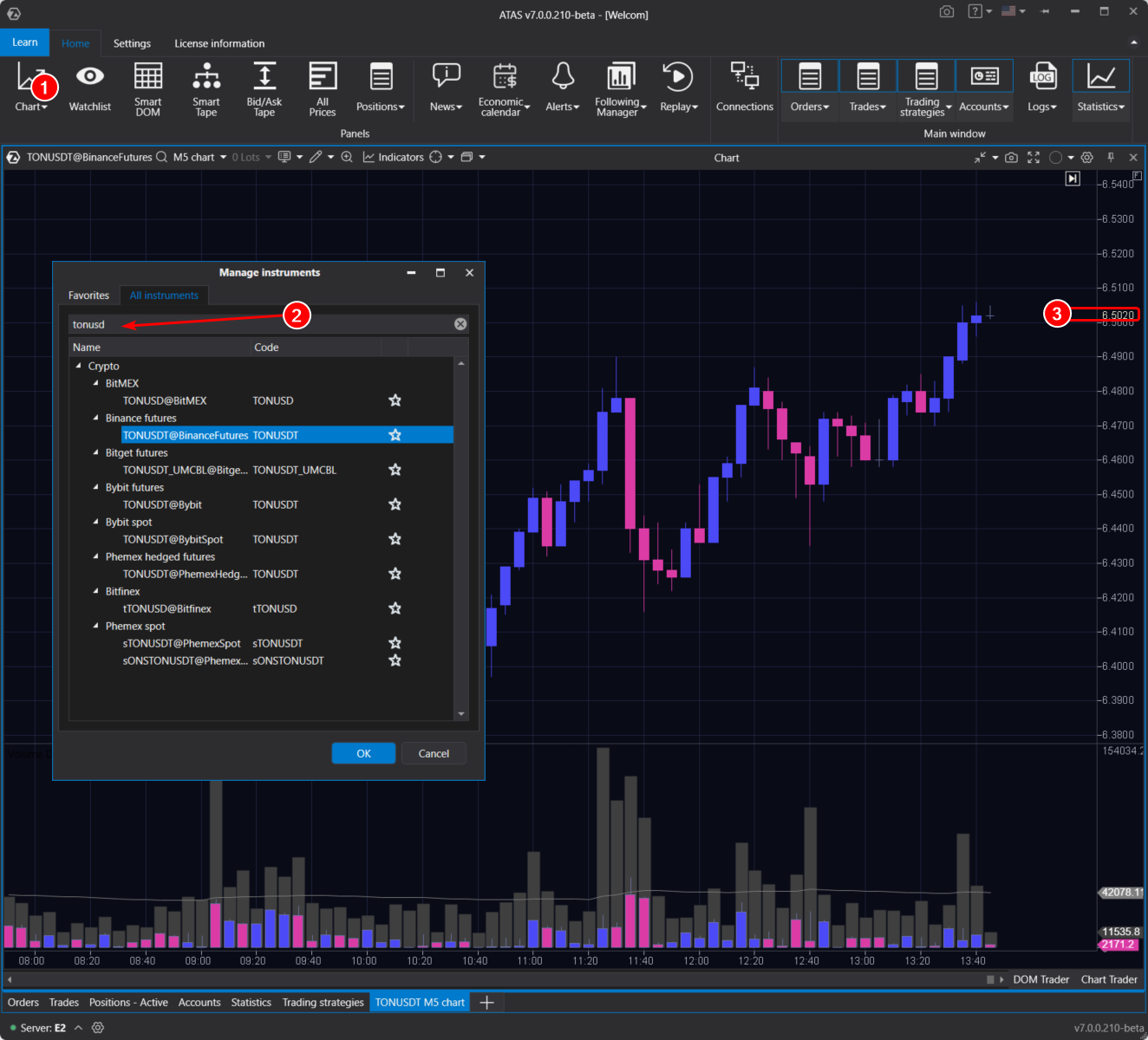Open the Bid/Ask Tape panel
This screenshot has width=1148, height=1040.
(264, 88)
